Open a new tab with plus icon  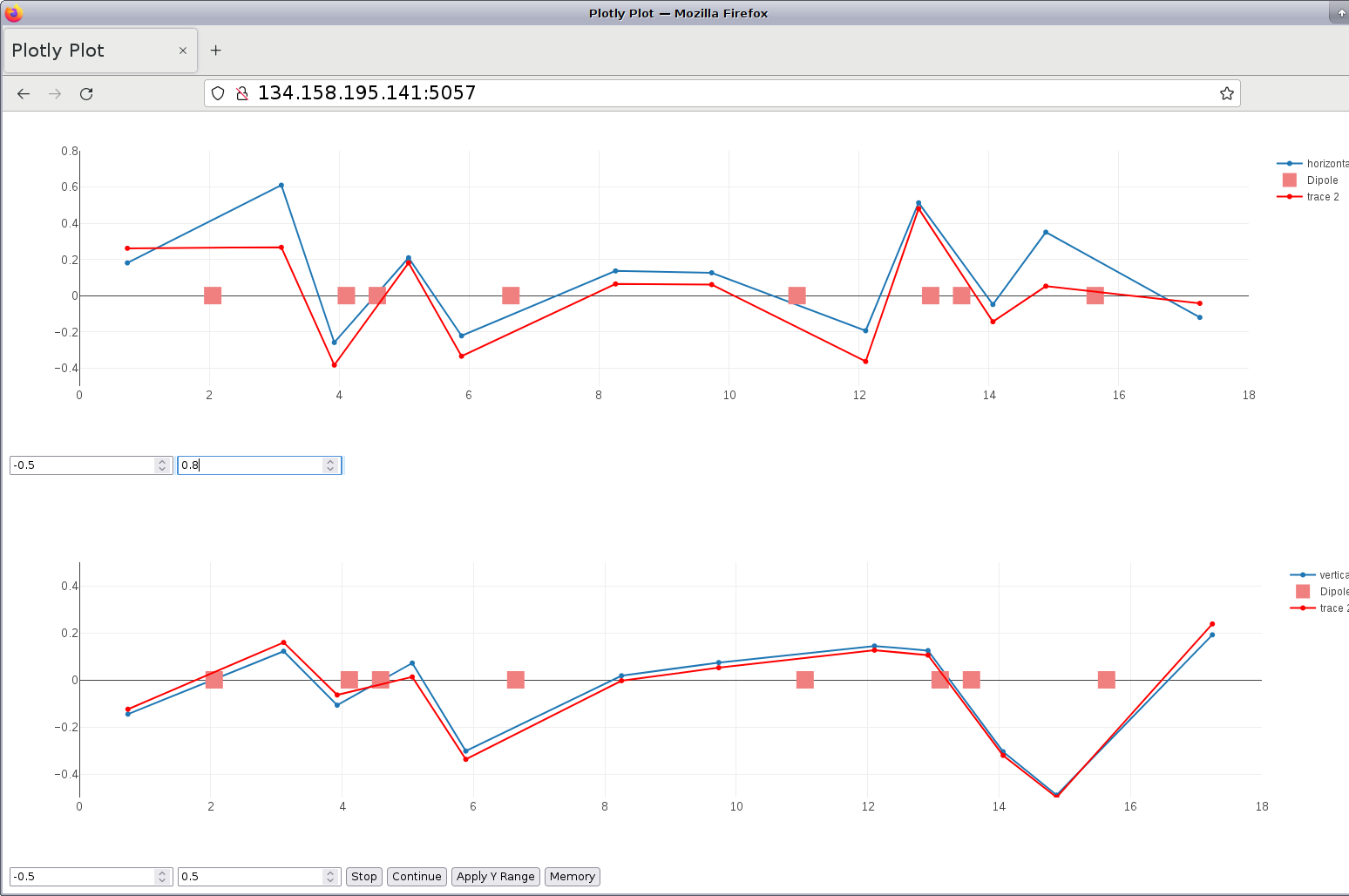216,51
